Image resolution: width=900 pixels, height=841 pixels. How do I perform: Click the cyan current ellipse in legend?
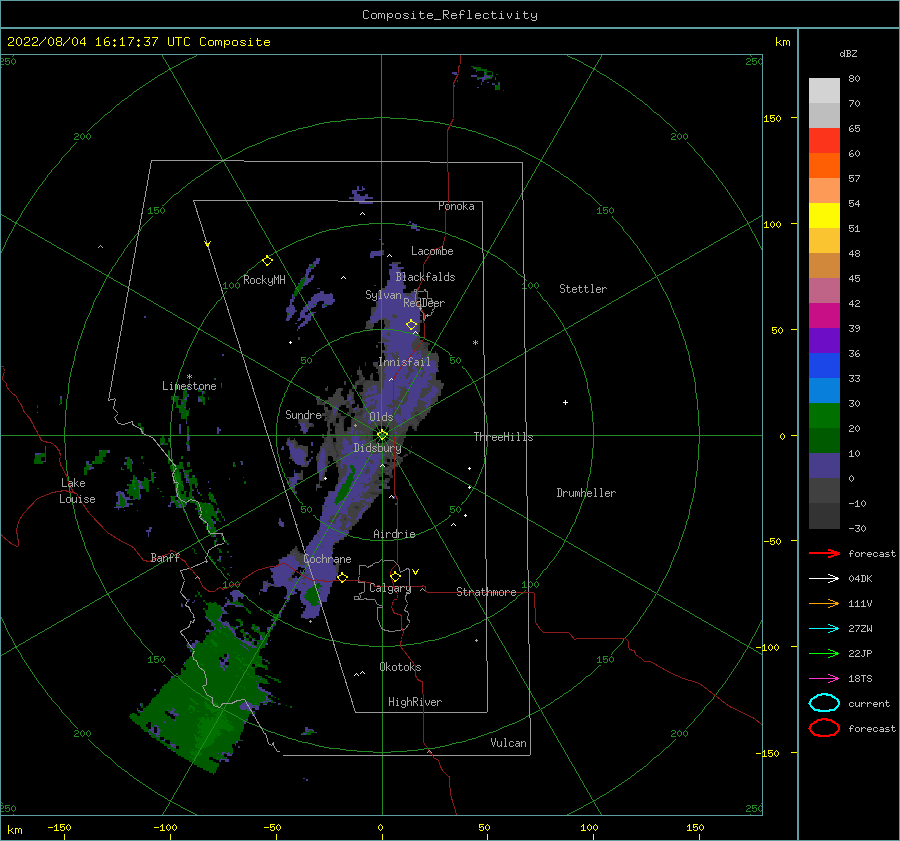[824, 703]
